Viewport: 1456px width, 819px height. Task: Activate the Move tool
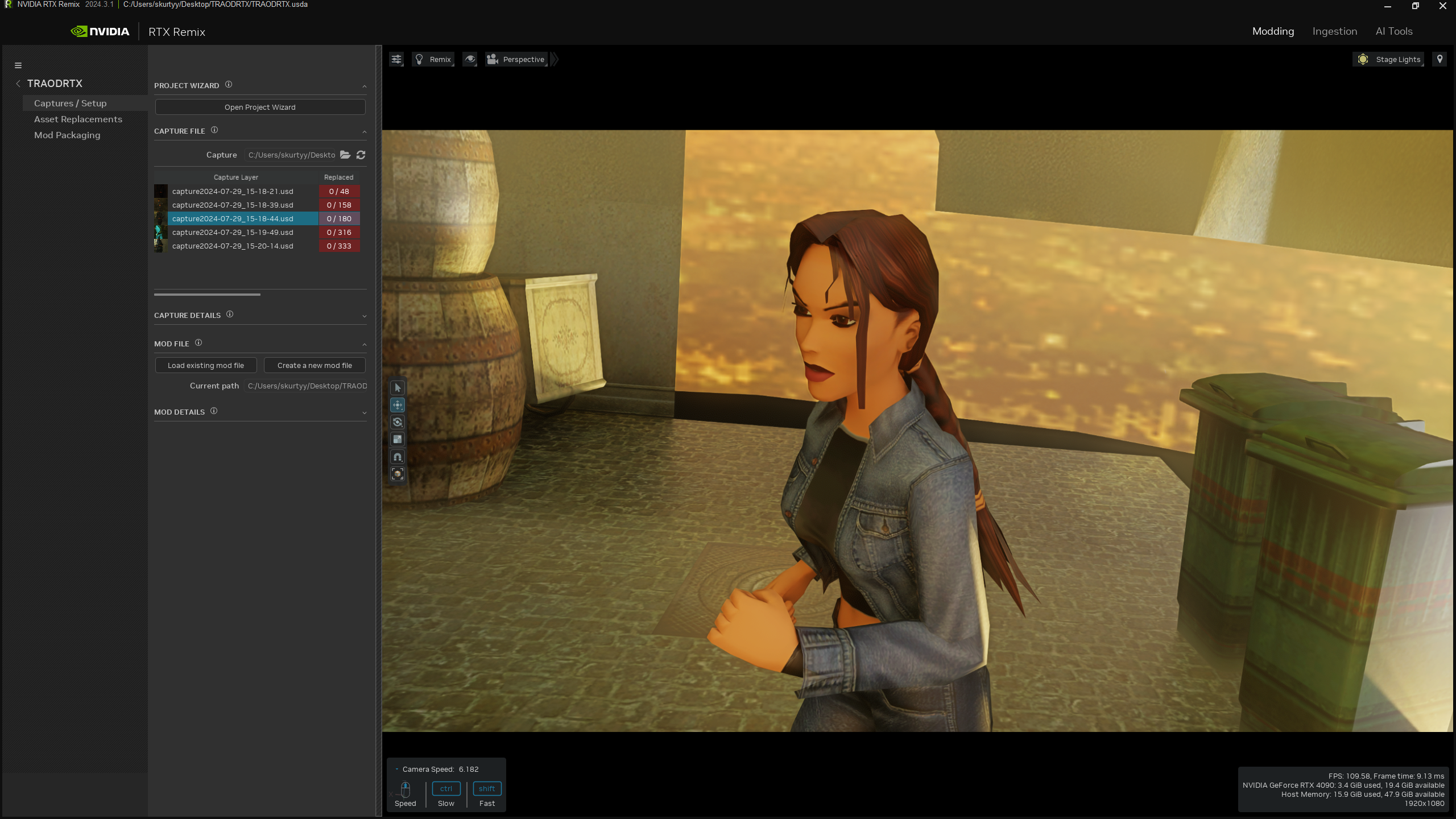(398, 405)
